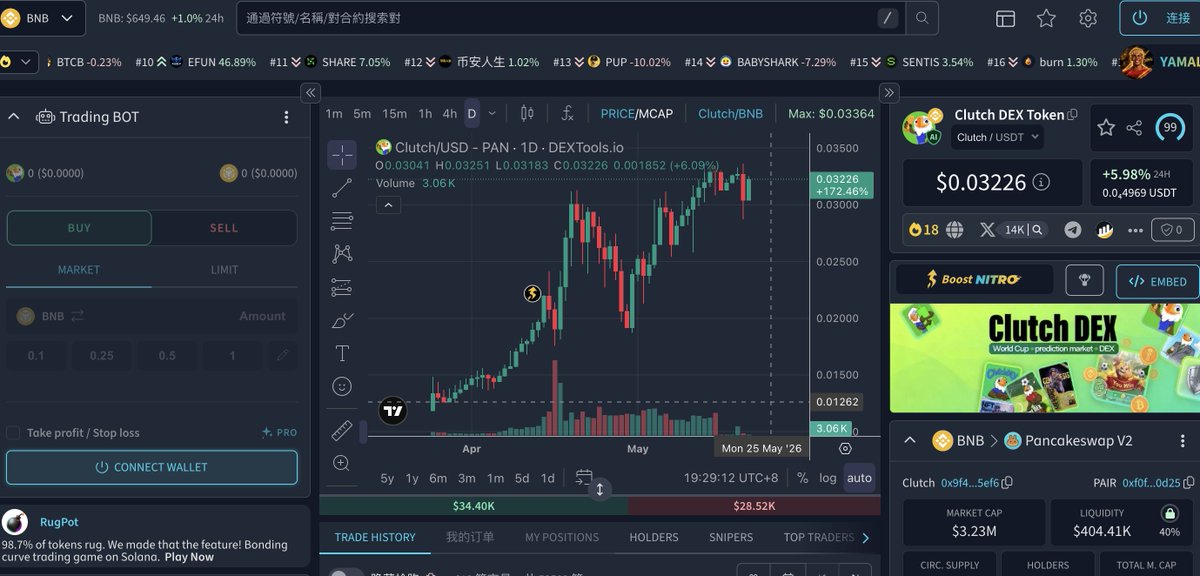Add Clutch token to favorites star
Image resolution: width=1200 pixels, height=576 pixels.
click(1106, 127)
